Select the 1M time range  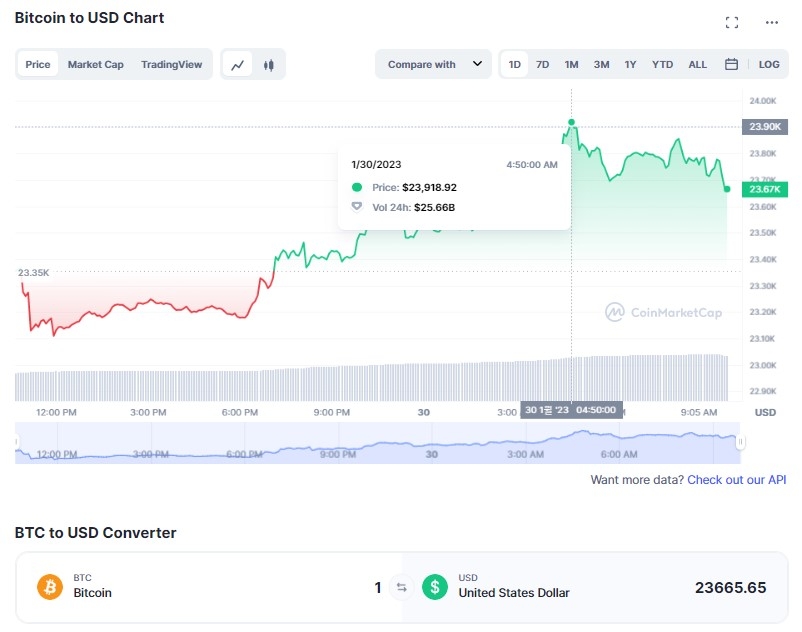pyautogui.click(x=571, y=65)
